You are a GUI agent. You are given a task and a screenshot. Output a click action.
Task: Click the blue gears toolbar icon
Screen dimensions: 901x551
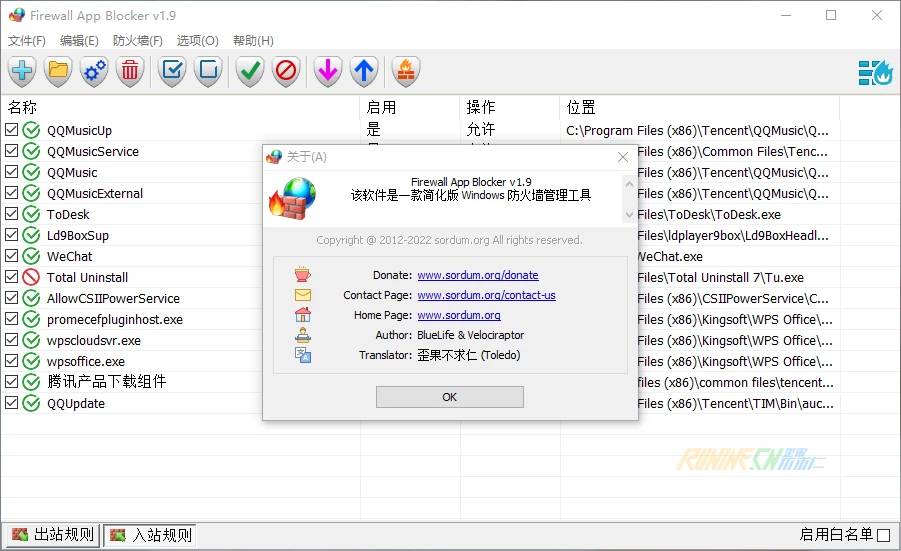95,71
